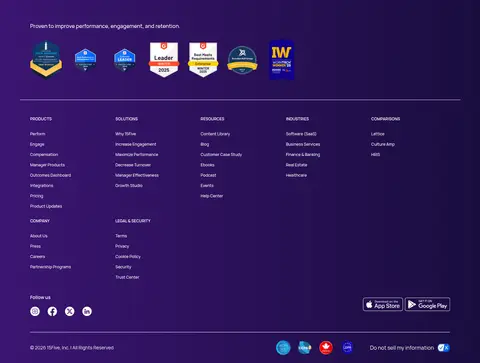480x363 pixels.
Task: View the Careers page link
Action: pos(37,257)
